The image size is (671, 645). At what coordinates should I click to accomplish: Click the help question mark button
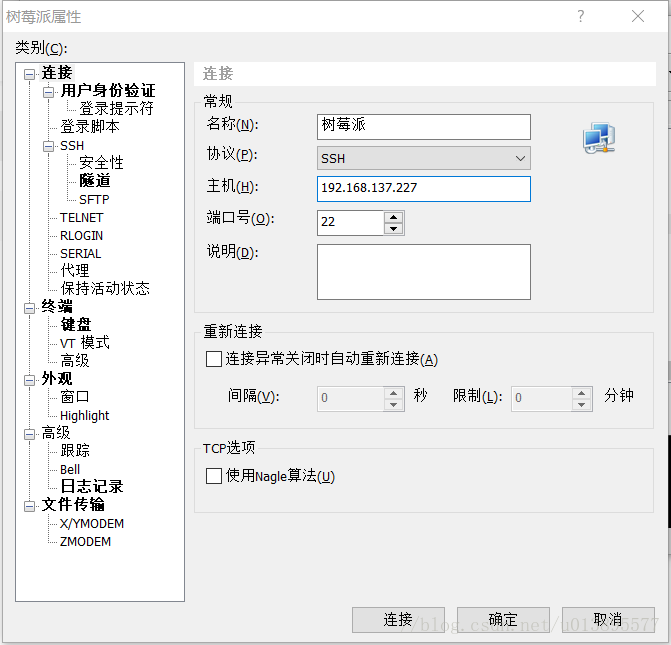(x=580, y=16)
